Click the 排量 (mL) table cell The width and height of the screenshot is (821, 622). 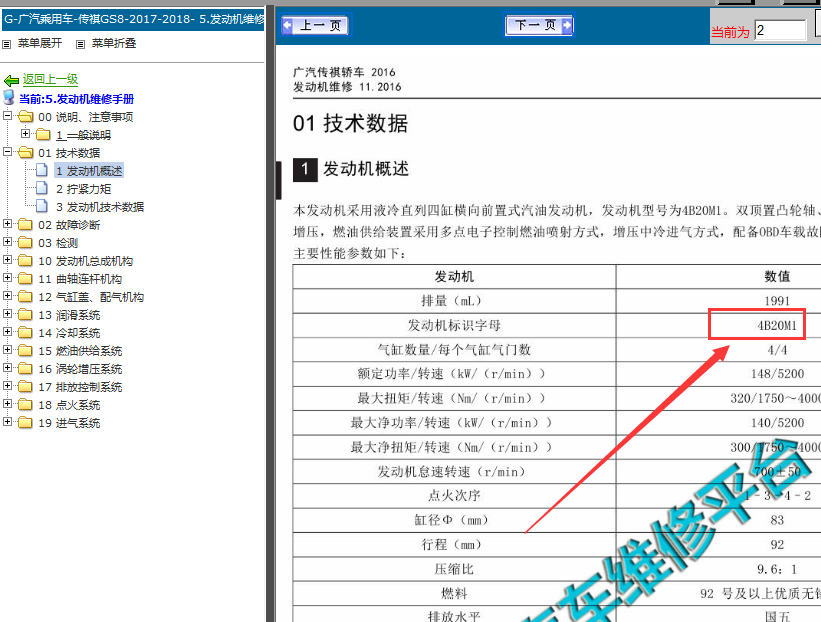coord(454,301)
